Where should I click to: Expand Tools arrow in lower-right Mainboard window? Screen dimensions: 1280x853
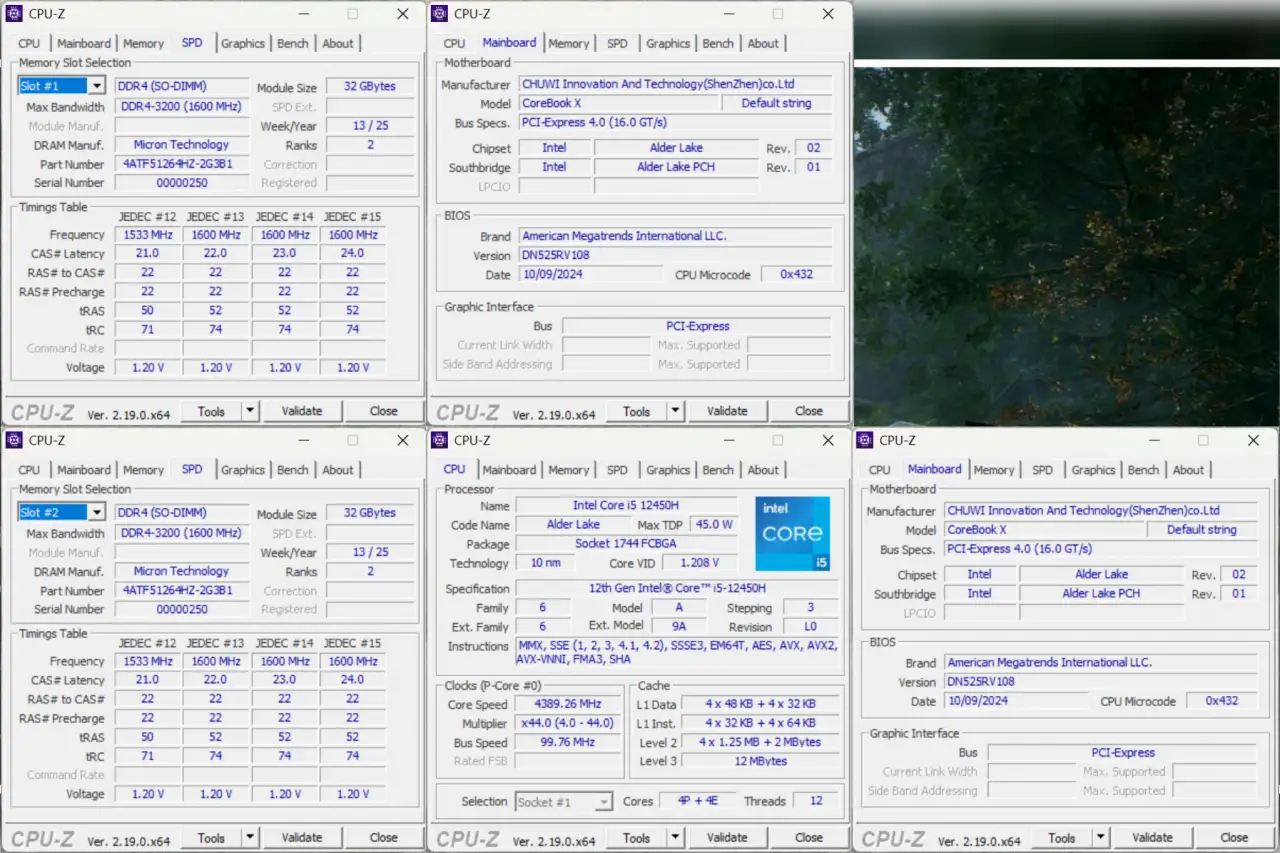pos(1100,838)
